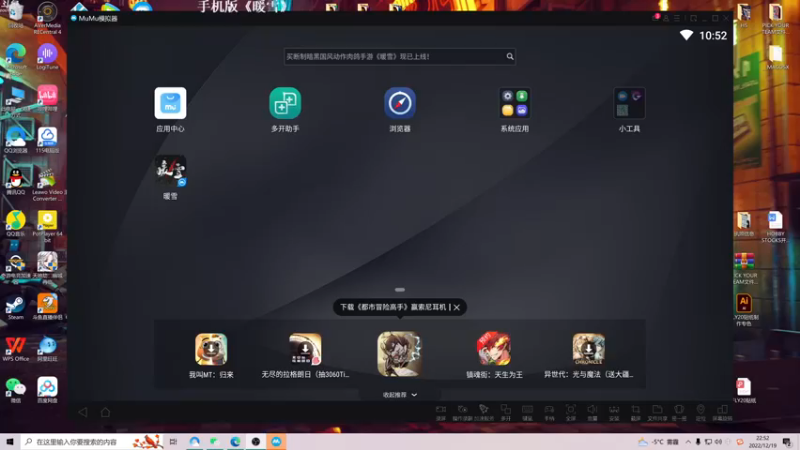This screenshot has height=450, width=800.
Task: Open the Windows Start menu
Action: click(10, 441)
